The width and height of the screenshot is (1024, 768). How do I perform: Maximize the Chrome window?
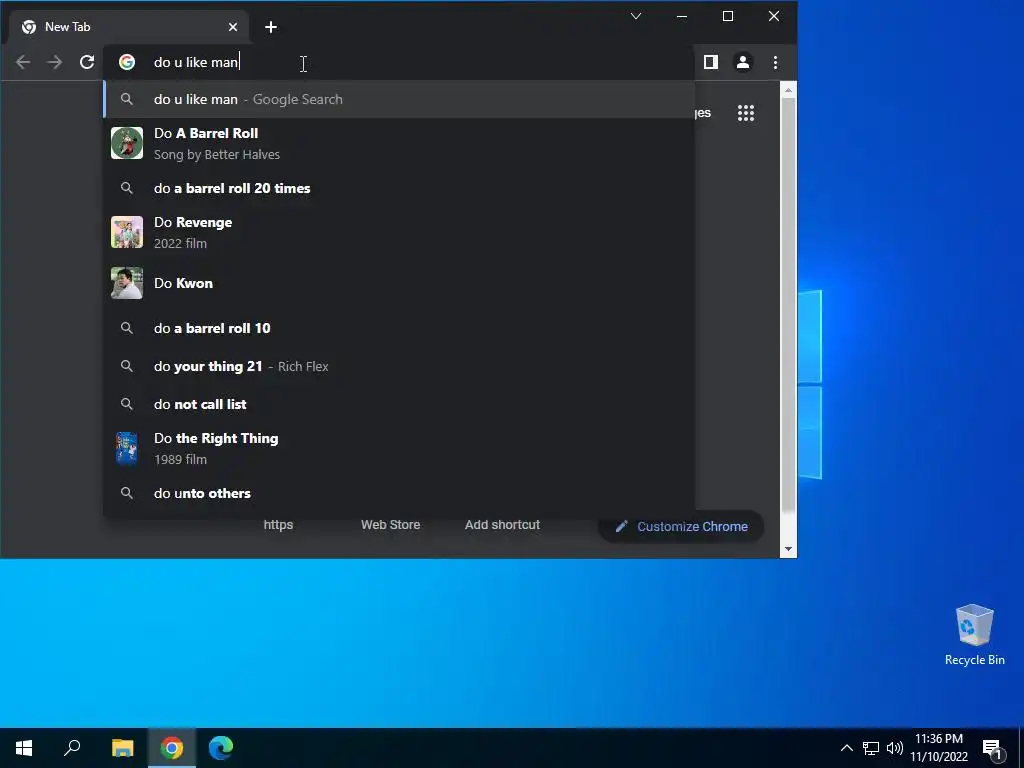click(728, 16)
